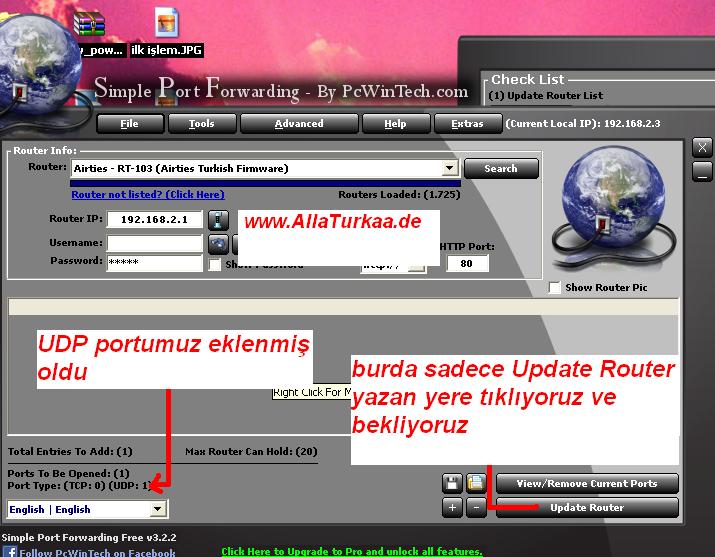
Task: Open the ilk işlem.JPG desktop file
Action: tap(167, 31)
